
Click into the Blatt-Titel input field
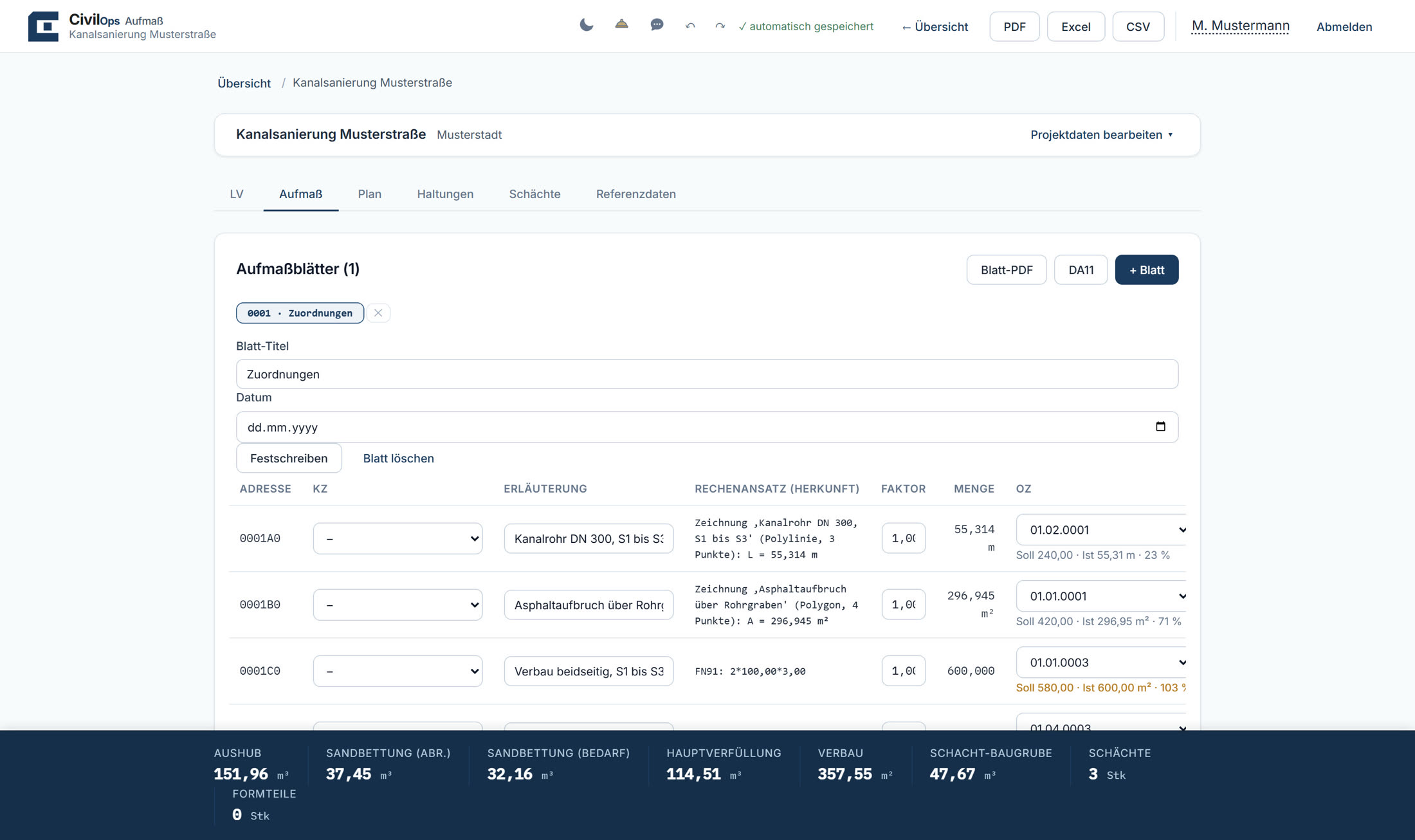(707, 374)
